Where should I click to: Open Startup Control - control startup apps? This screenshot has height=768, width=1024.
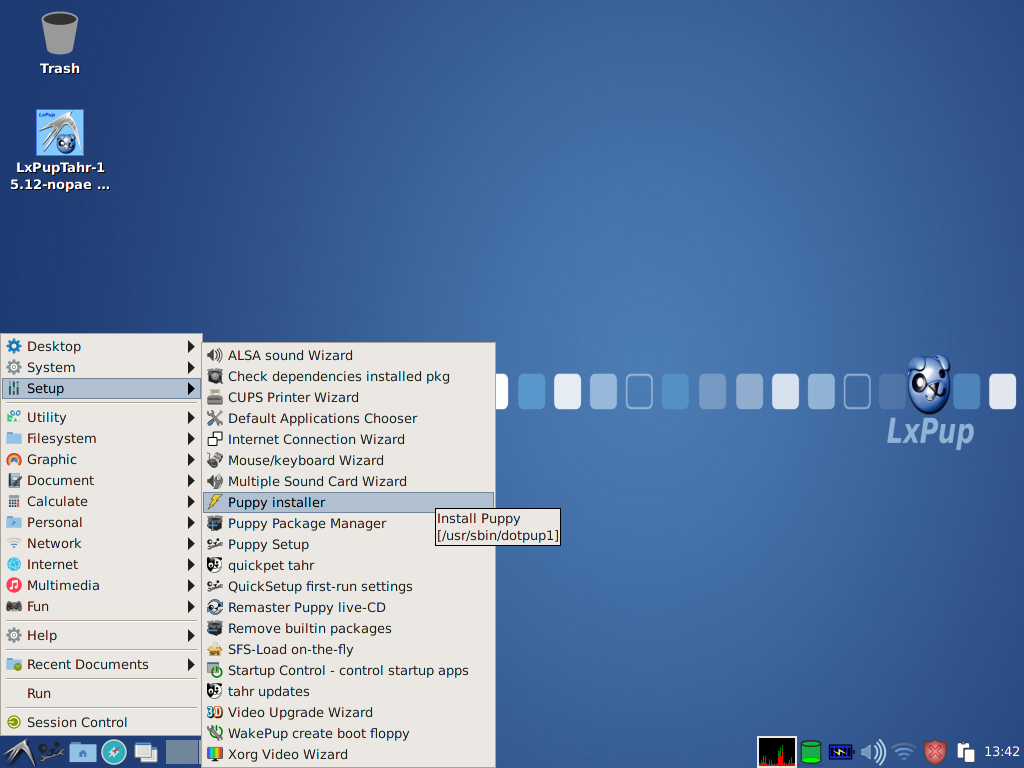[349, 670]
